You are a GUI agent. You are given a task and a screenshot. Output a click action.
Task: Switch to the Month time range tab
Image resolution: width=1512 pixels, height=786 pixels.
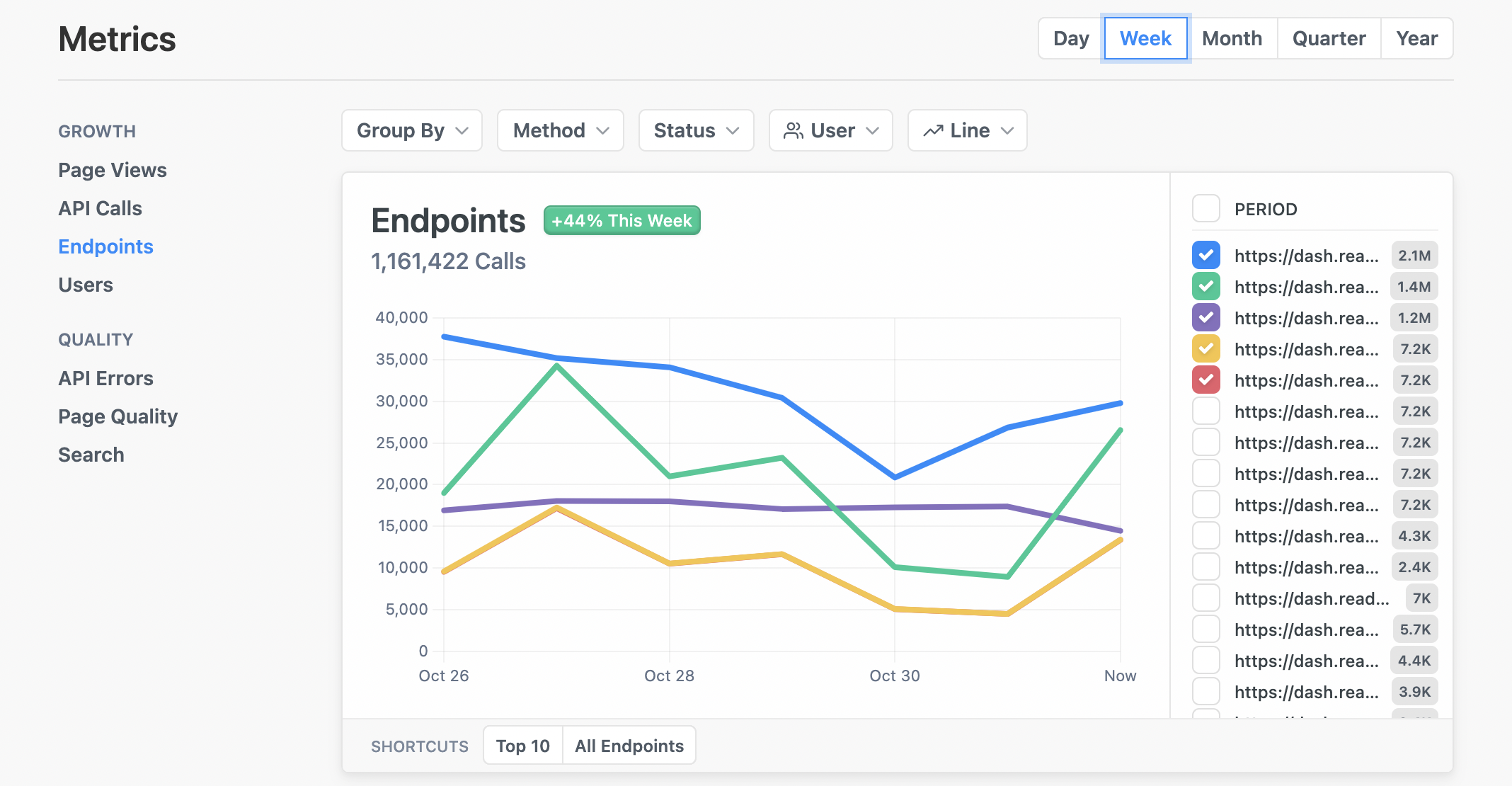pos(1232,38)
